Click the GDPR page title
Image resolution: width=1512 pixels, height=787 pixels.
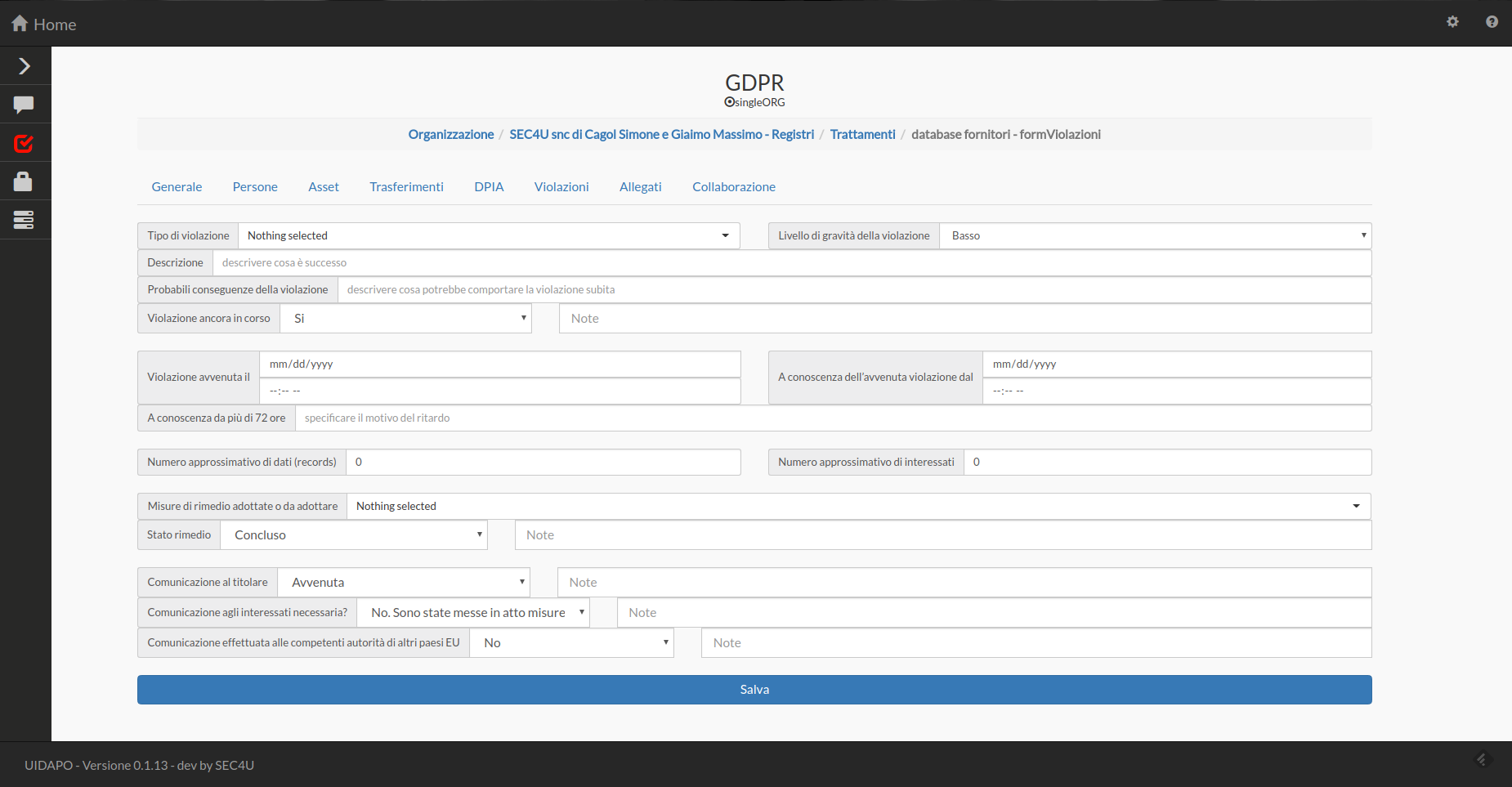tap(754, 83)
